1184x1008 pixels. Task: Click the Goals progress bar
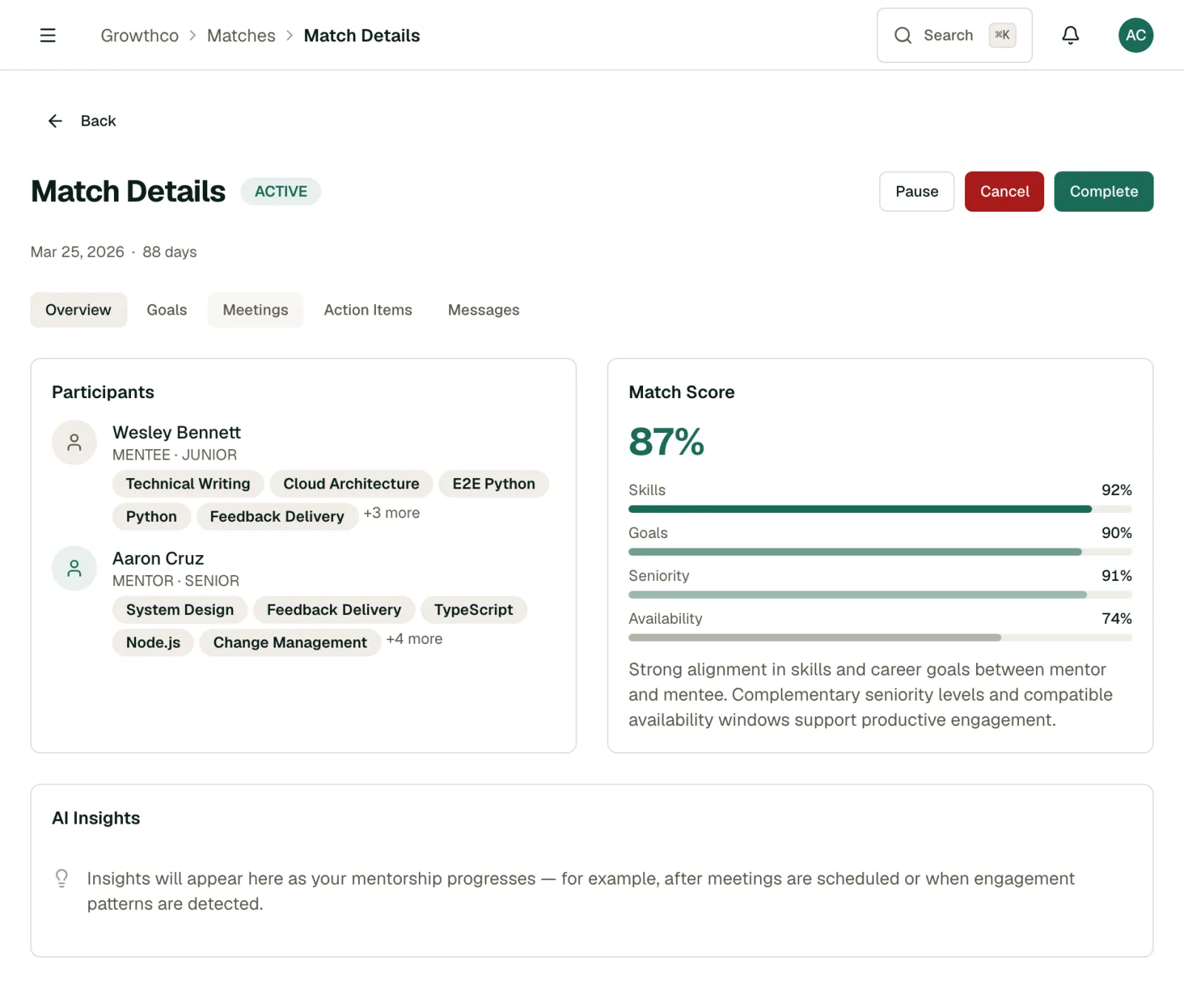(880, 552)
